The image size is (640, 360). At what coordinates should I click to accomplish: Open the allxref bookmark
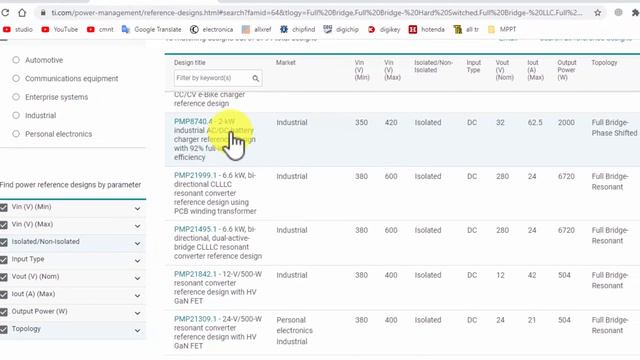tap(256, 29)
